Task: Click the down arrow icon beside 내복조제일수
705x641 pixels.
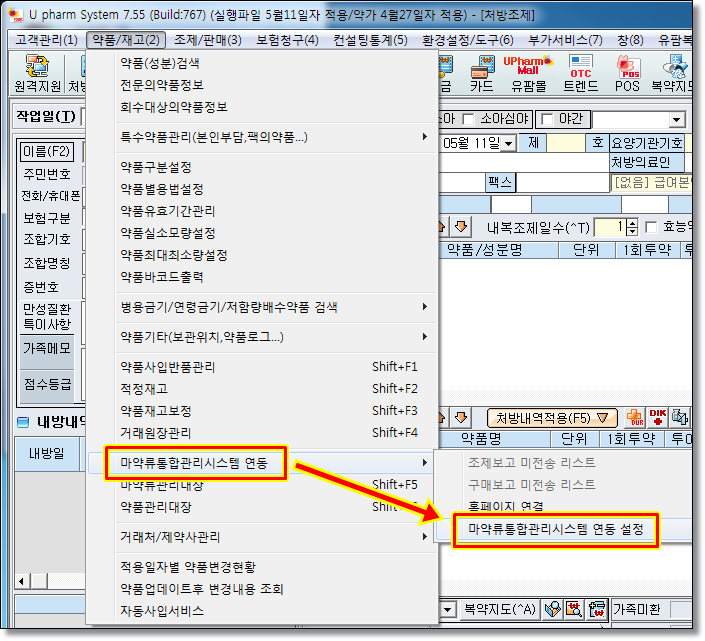Action: click(x=462, y=227)
